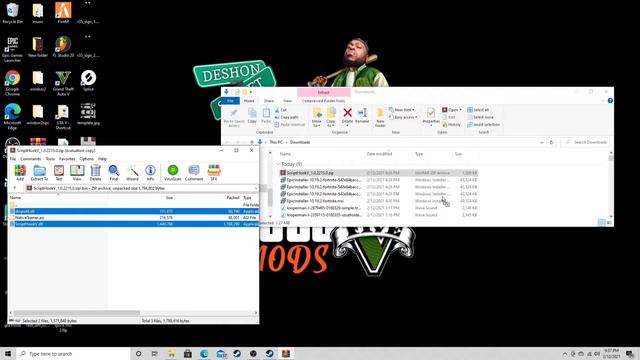This screenshot has height=360, width=640.
Task: Open the File menu in WinRAR
Action: [x=13, y=159]
